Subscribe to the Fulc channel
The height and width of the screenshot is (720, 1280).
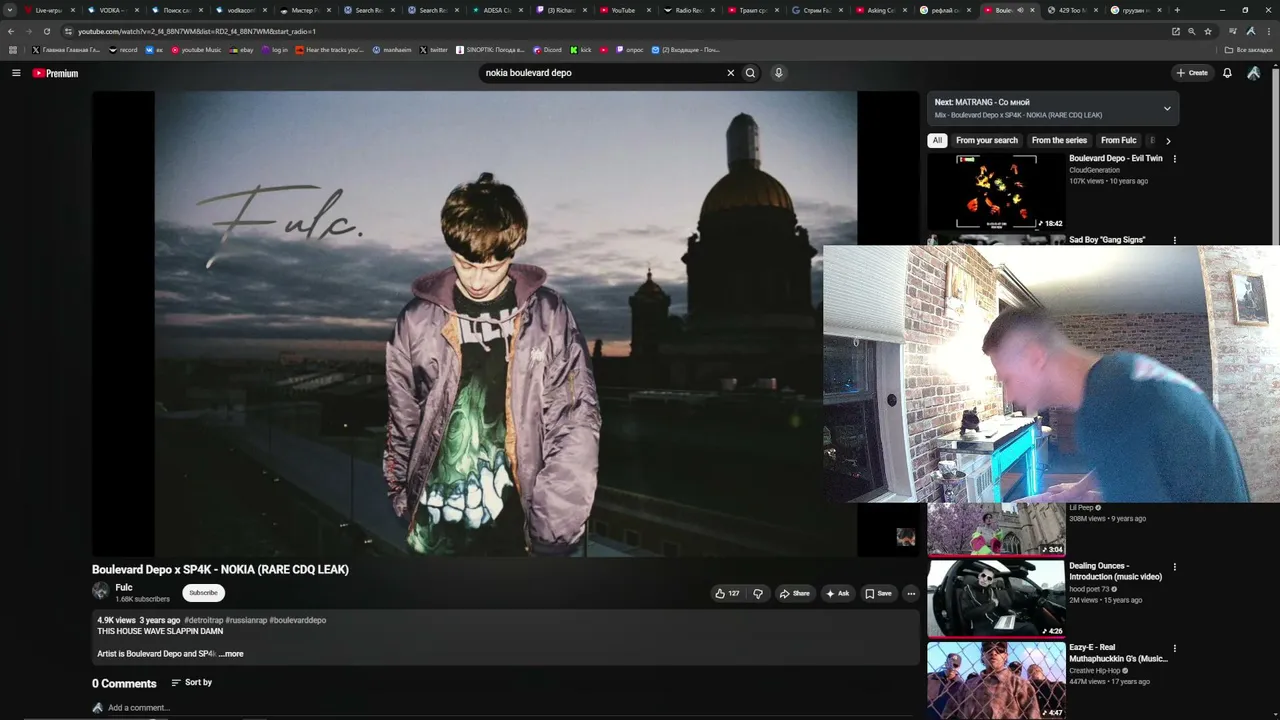click(203, 593)
